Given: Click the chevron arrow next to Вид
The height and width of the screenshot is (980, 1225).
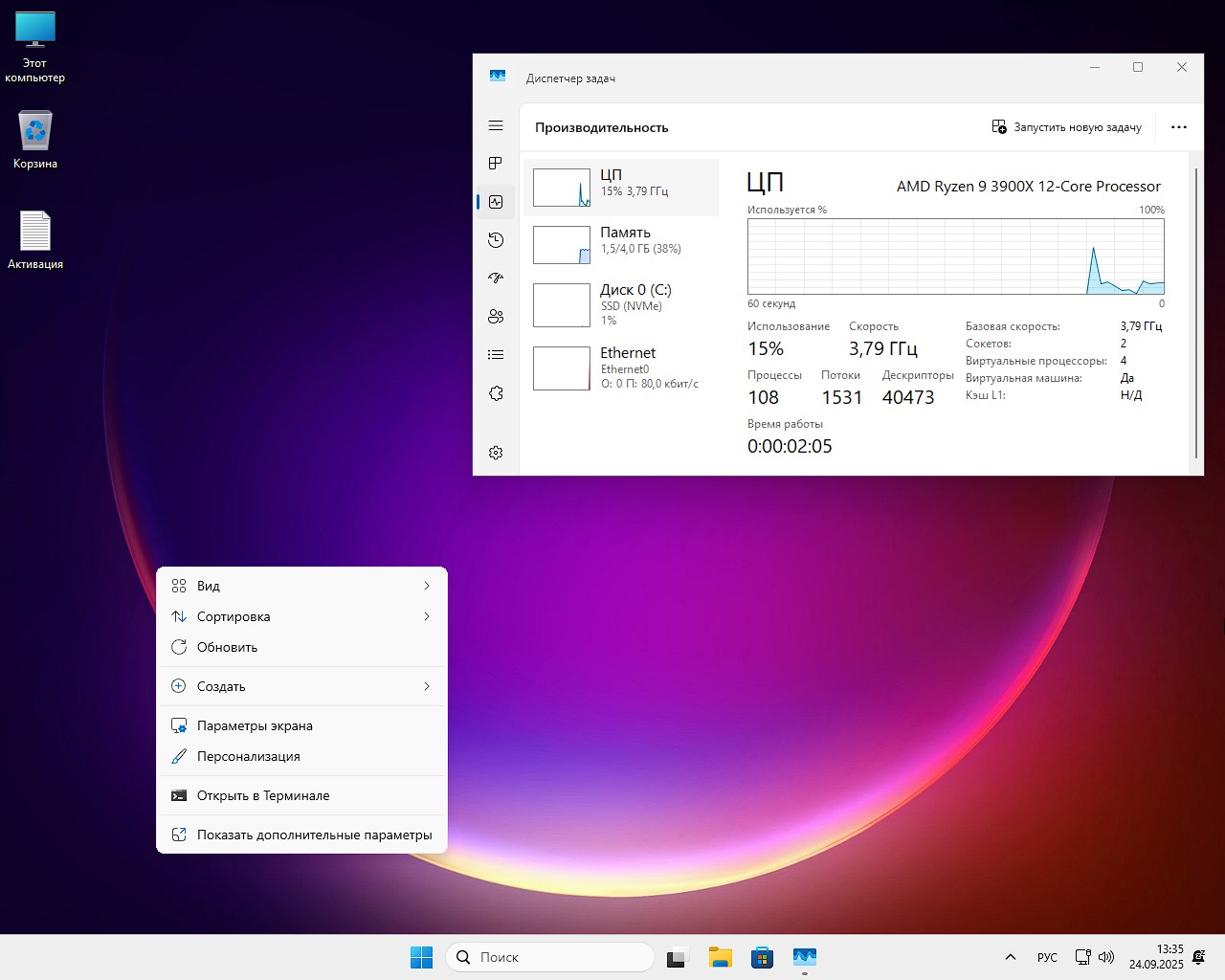Looking at the screenshot, I should click(427, 586).
